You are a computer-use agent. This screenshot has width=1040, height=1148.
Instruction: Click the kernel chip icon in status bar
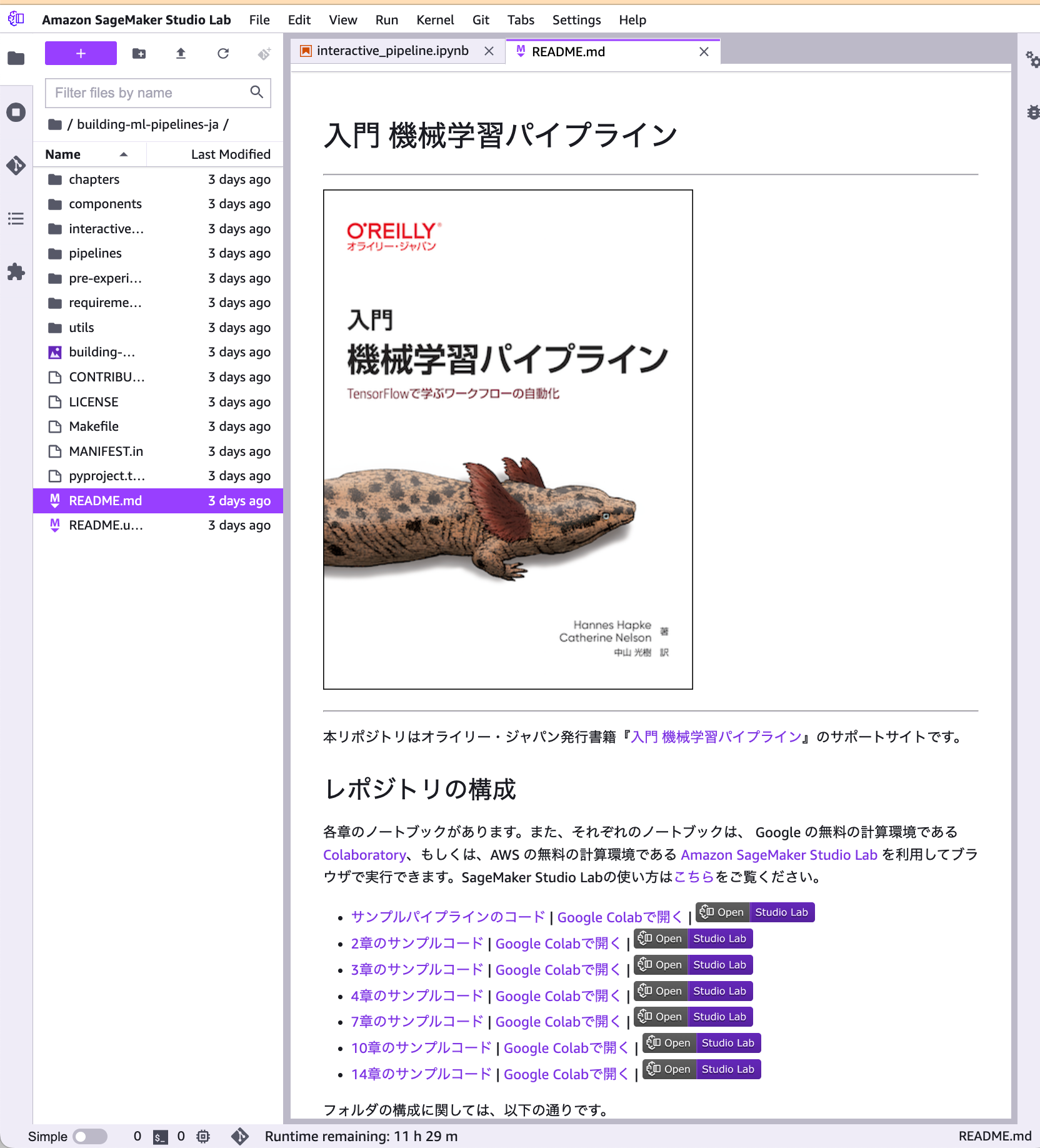coord(203,1137)
